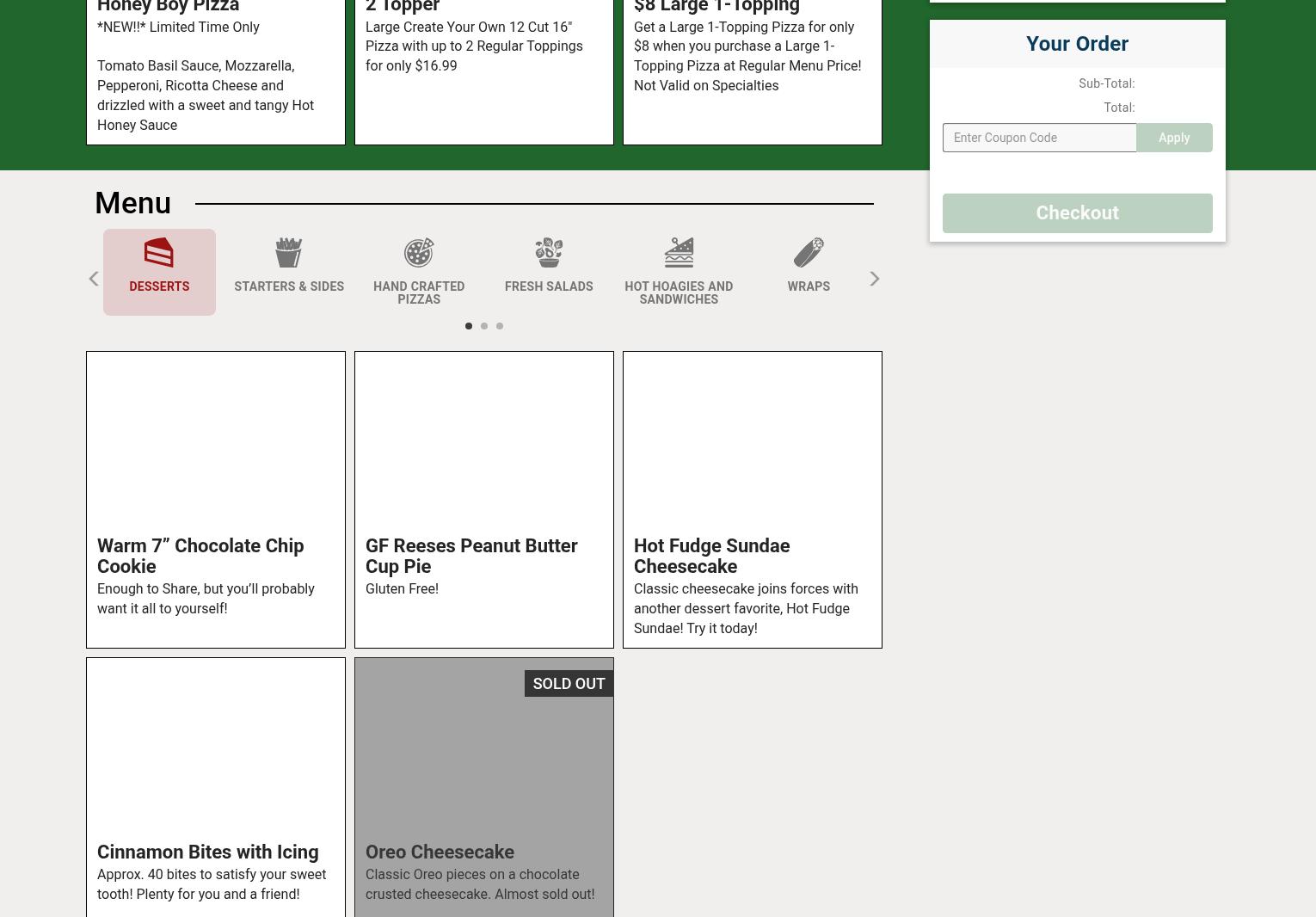Advance menu categories with right arrow
1316x917 pixels.
[x=874, y=279]
